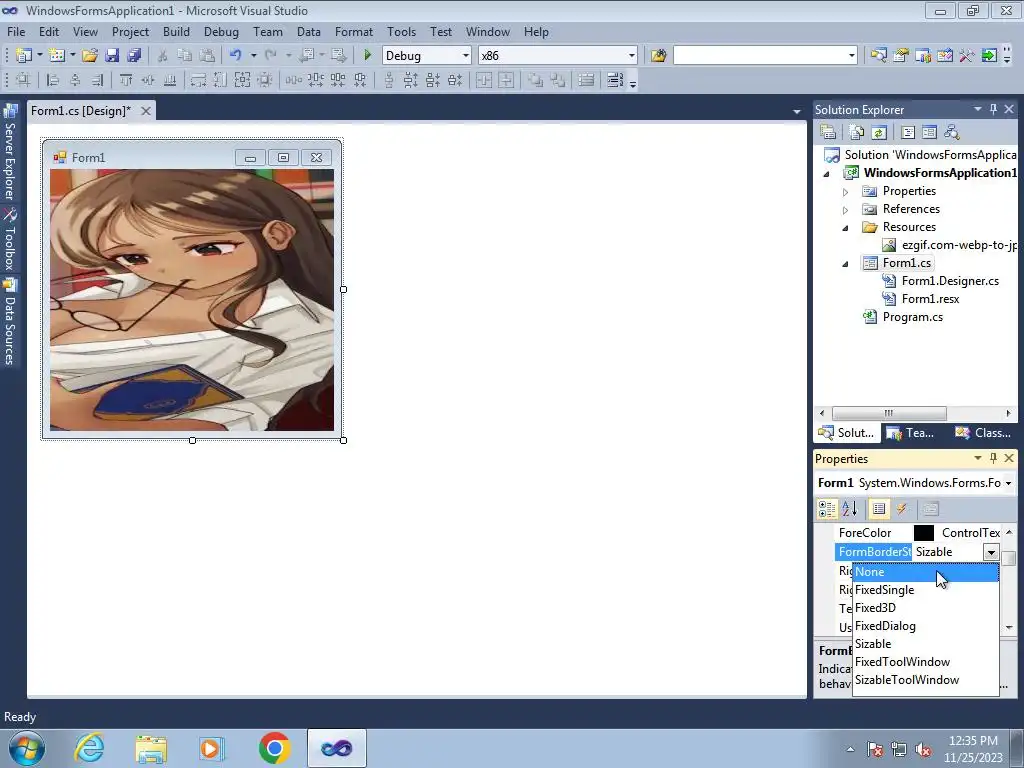
Task: Switch to Class View tab
Action: click(x=985, y=433)
